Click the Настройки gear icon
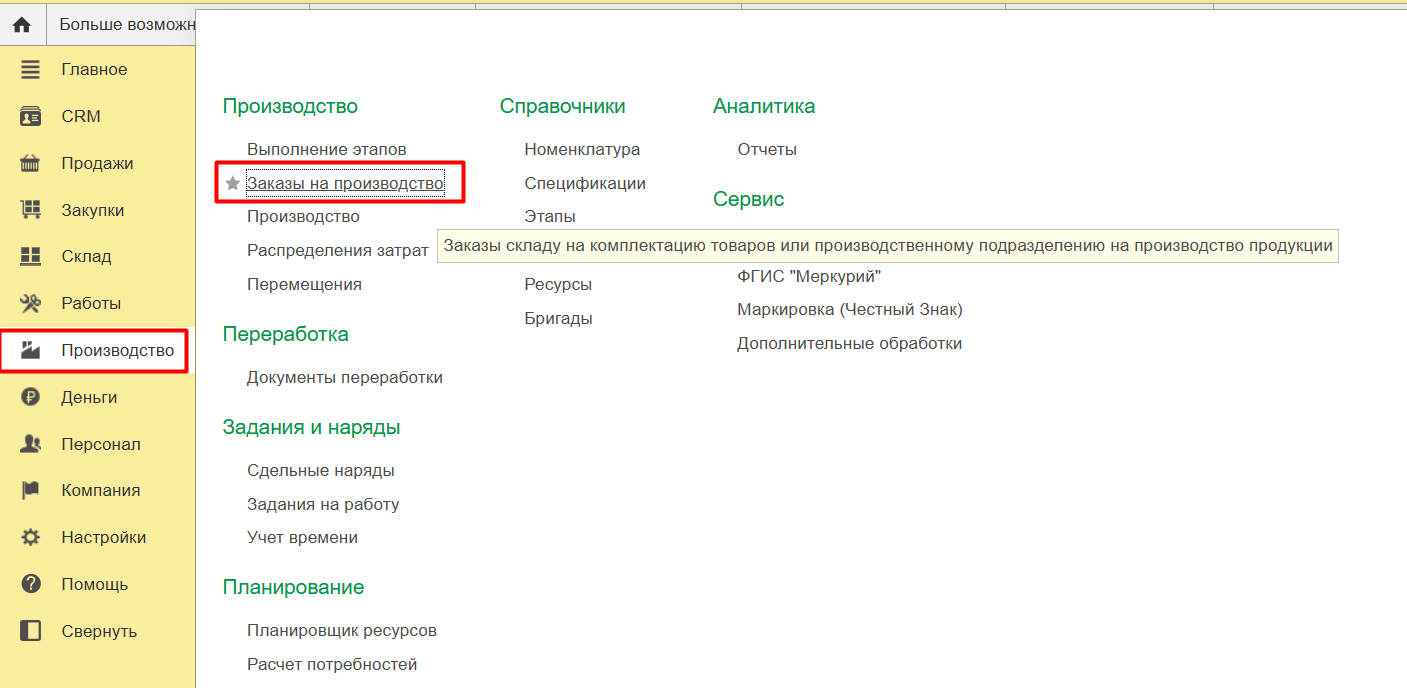This screenshot has width=1407, height=688. click(x=31, y=537)
